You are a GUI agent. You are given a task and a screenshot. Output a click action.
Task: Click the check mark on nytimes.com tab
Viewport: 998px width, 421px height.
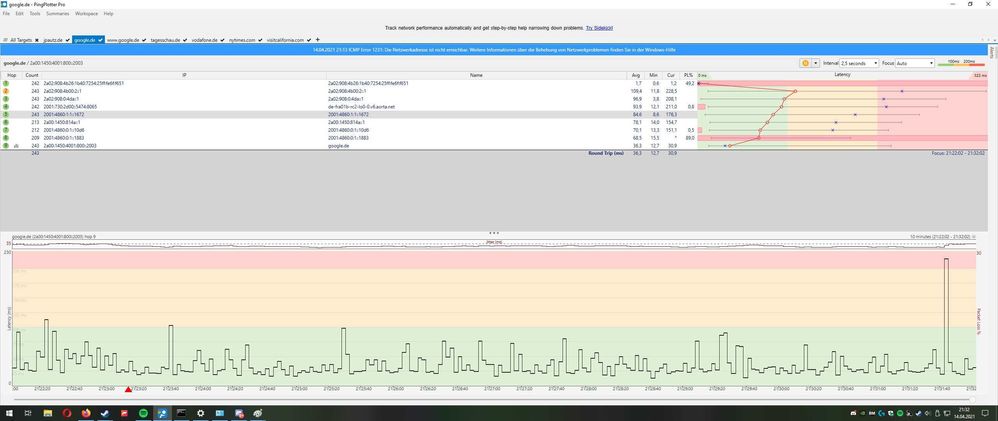pyautogui.click(x=260, y=40)
